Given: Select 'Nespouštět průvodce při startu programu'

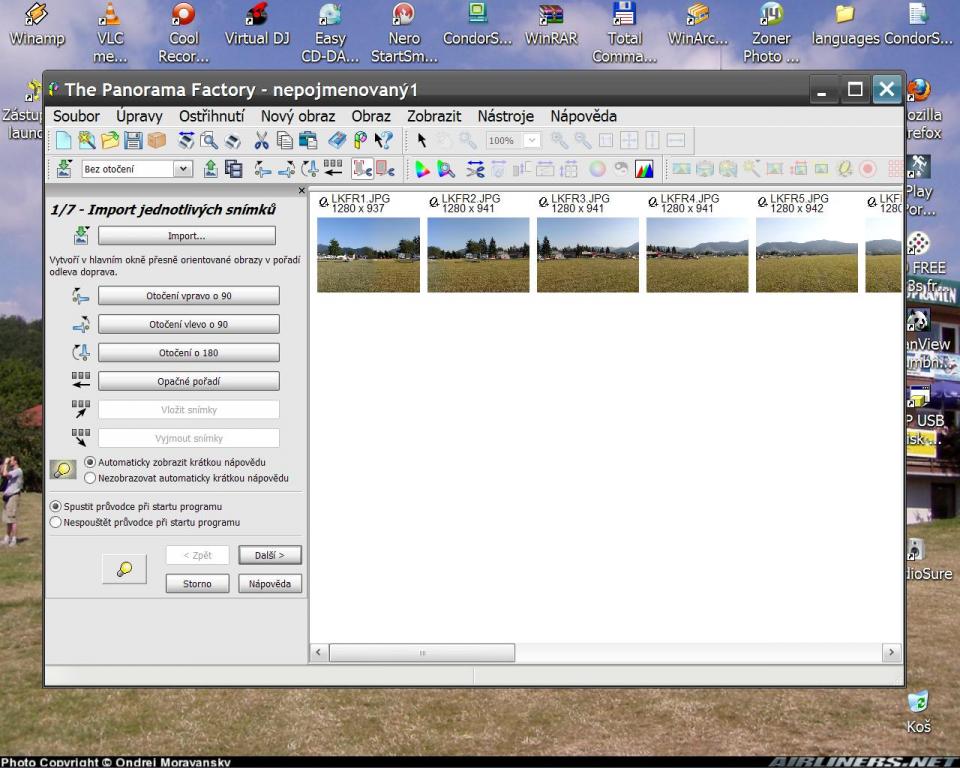Looking at the screenshot, I should click(x=56, y=522).
